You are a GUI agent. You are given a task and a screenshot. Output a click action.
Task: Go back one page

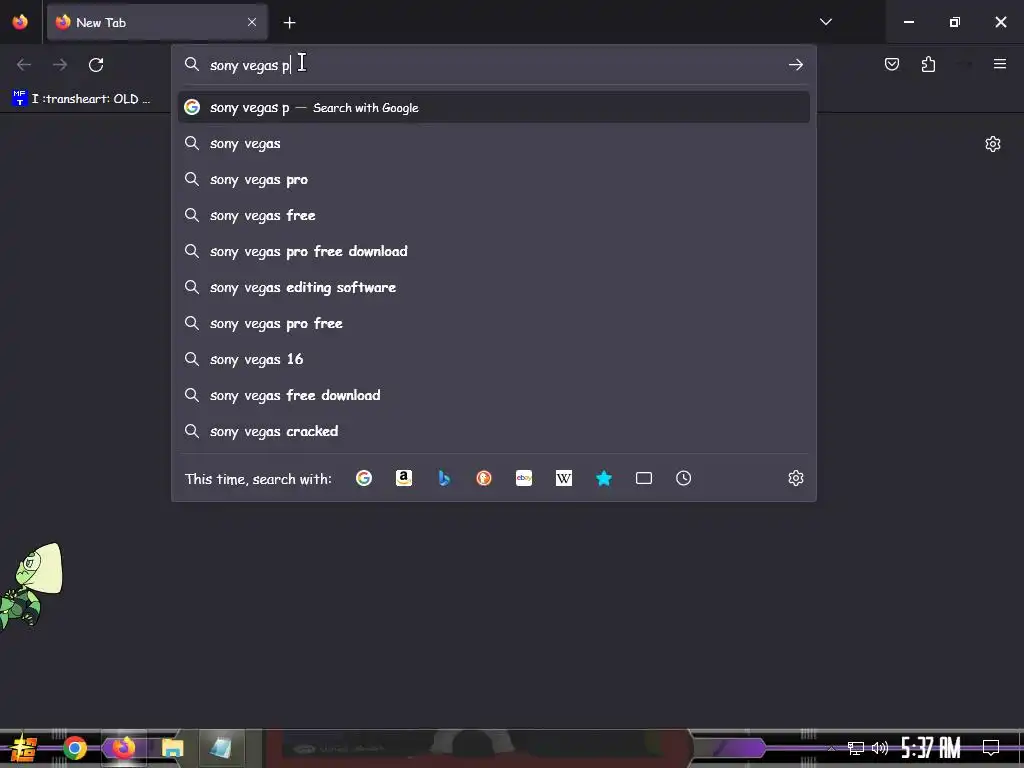[x=24, y=65]
